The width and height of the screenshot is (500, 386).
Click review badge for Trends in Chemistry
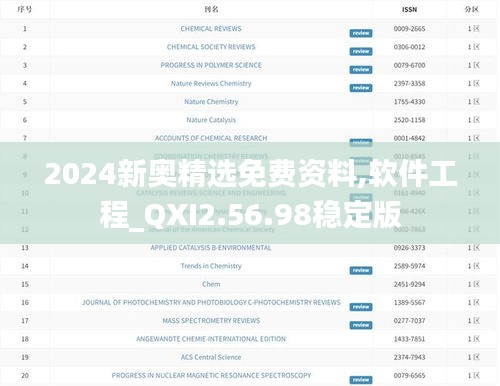361,270
